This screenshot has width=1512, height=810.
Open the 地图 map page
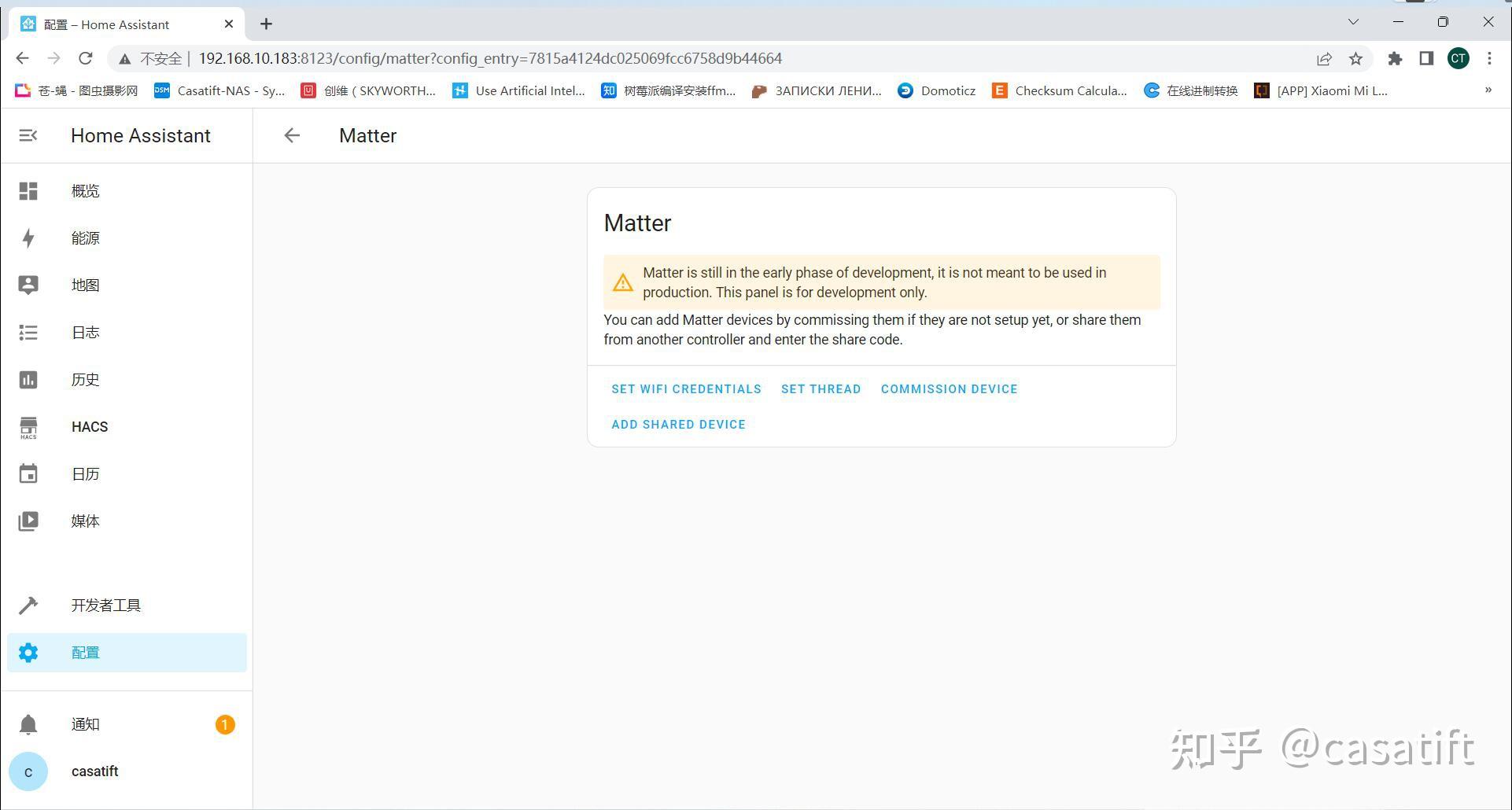(28, 285)
